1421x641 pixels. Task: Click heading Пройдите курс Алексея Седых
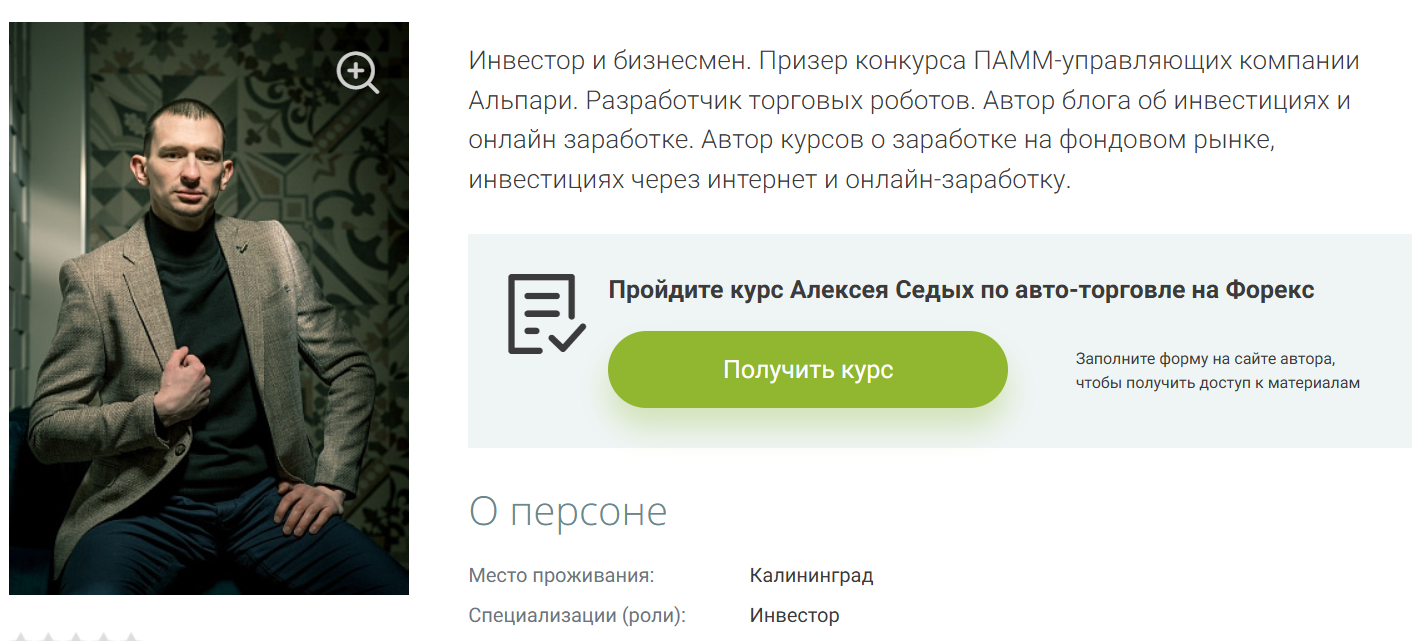click(961, 290)
